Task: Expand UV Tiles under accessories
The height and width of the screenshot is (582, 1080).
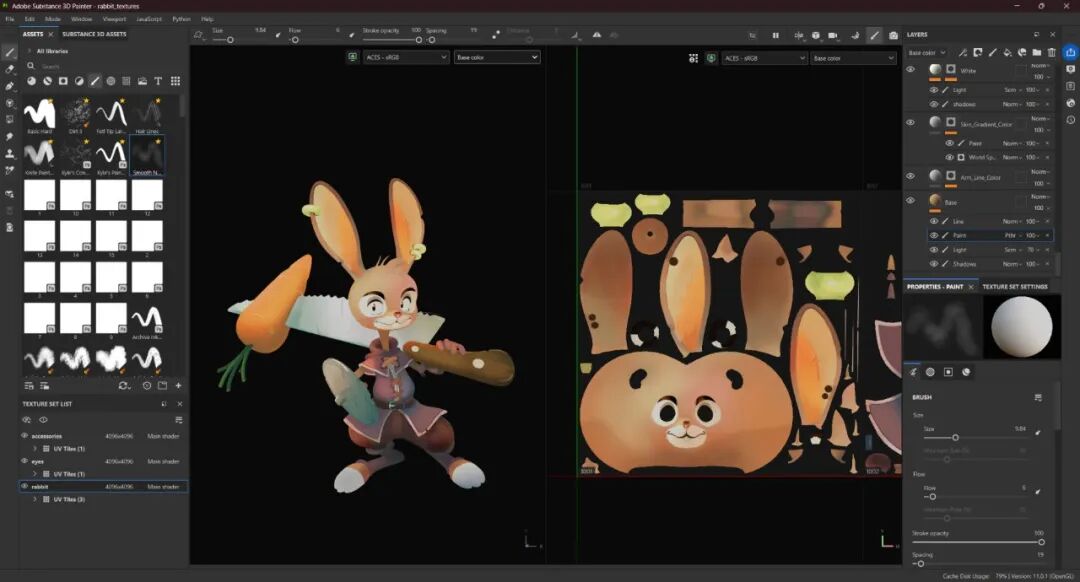Action: pyautogui.click(x=35, y=448)
